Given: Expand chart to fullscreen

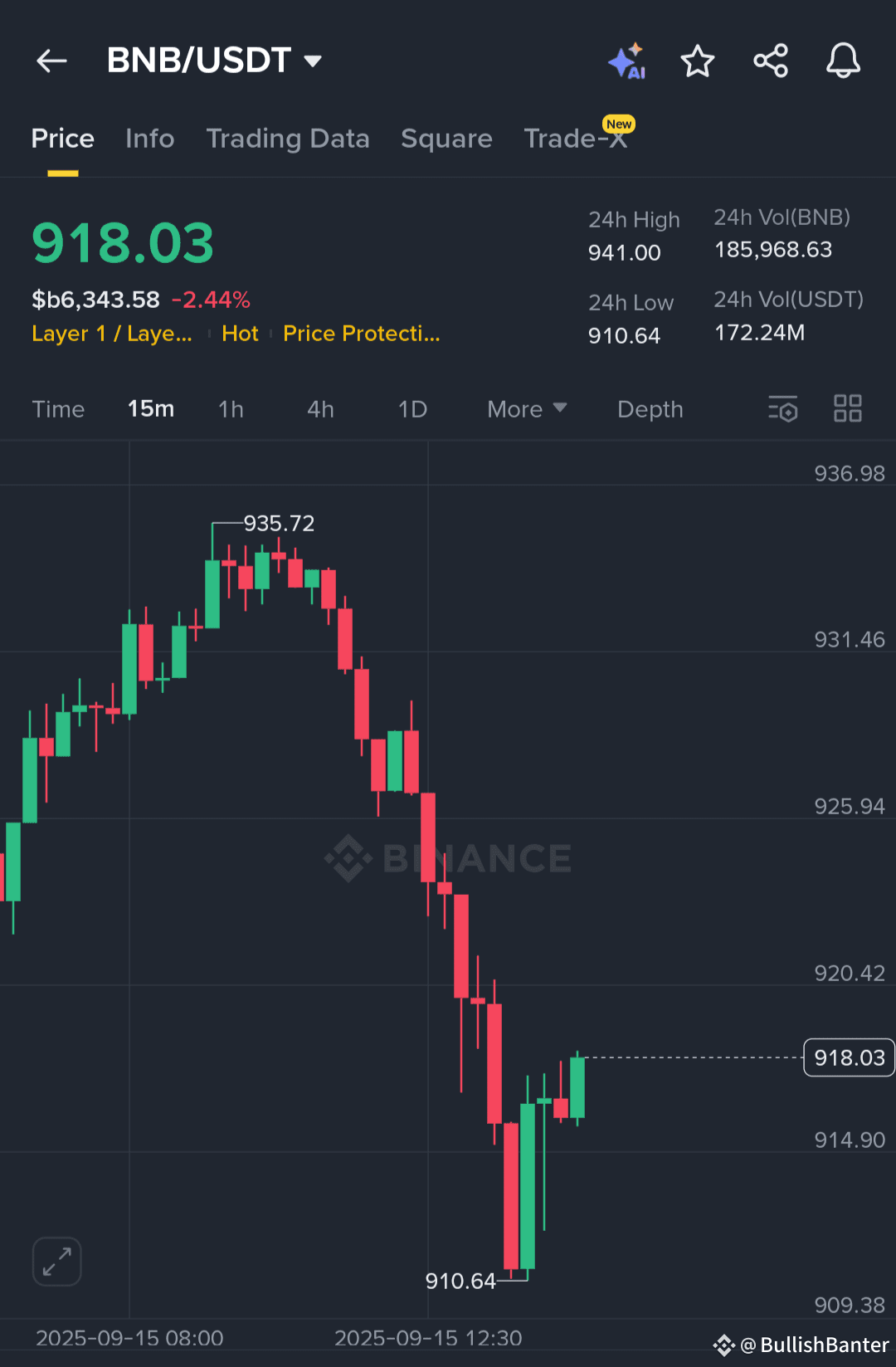Looking at the screenshot, I should pos(56,1261).
